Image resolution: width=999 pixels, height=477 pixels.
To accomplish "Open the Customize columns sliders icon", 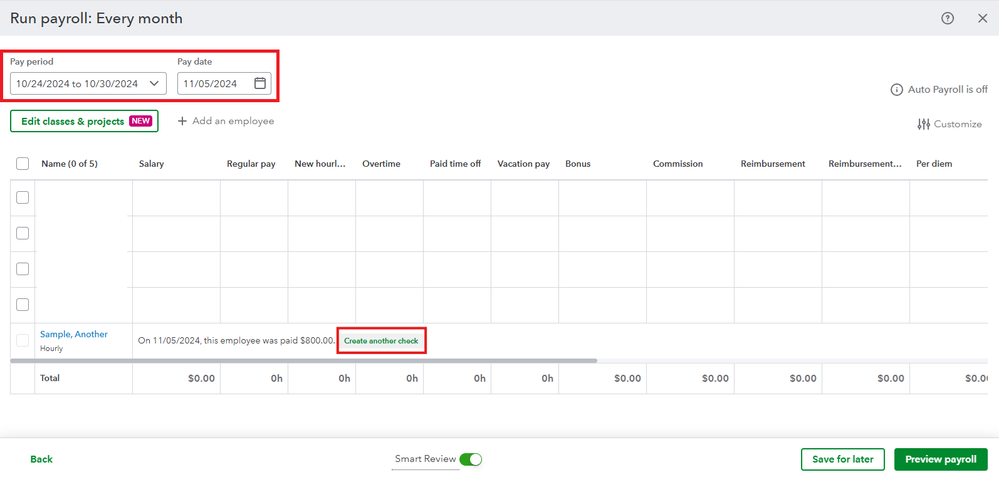I will (x=923, y=124).
